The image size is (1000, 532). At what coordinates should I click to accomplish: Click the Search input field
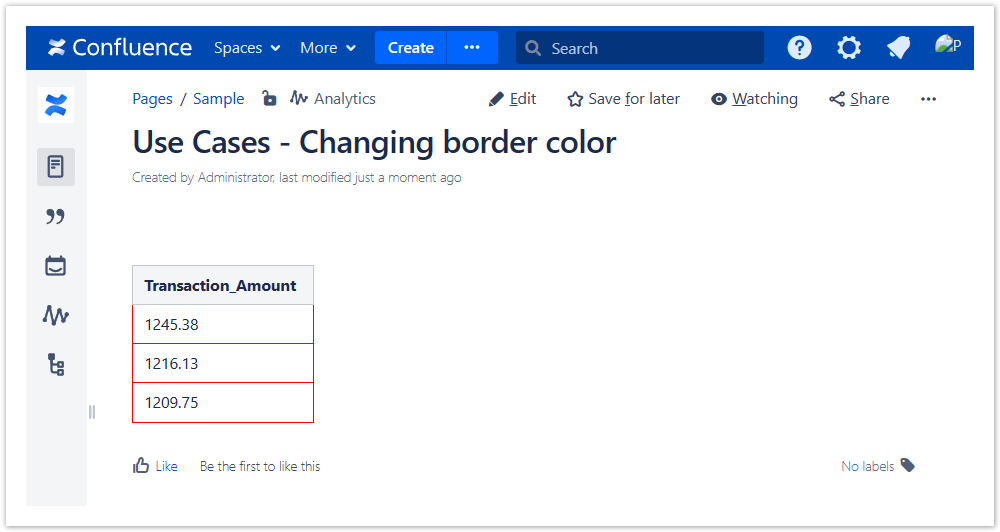640,48
